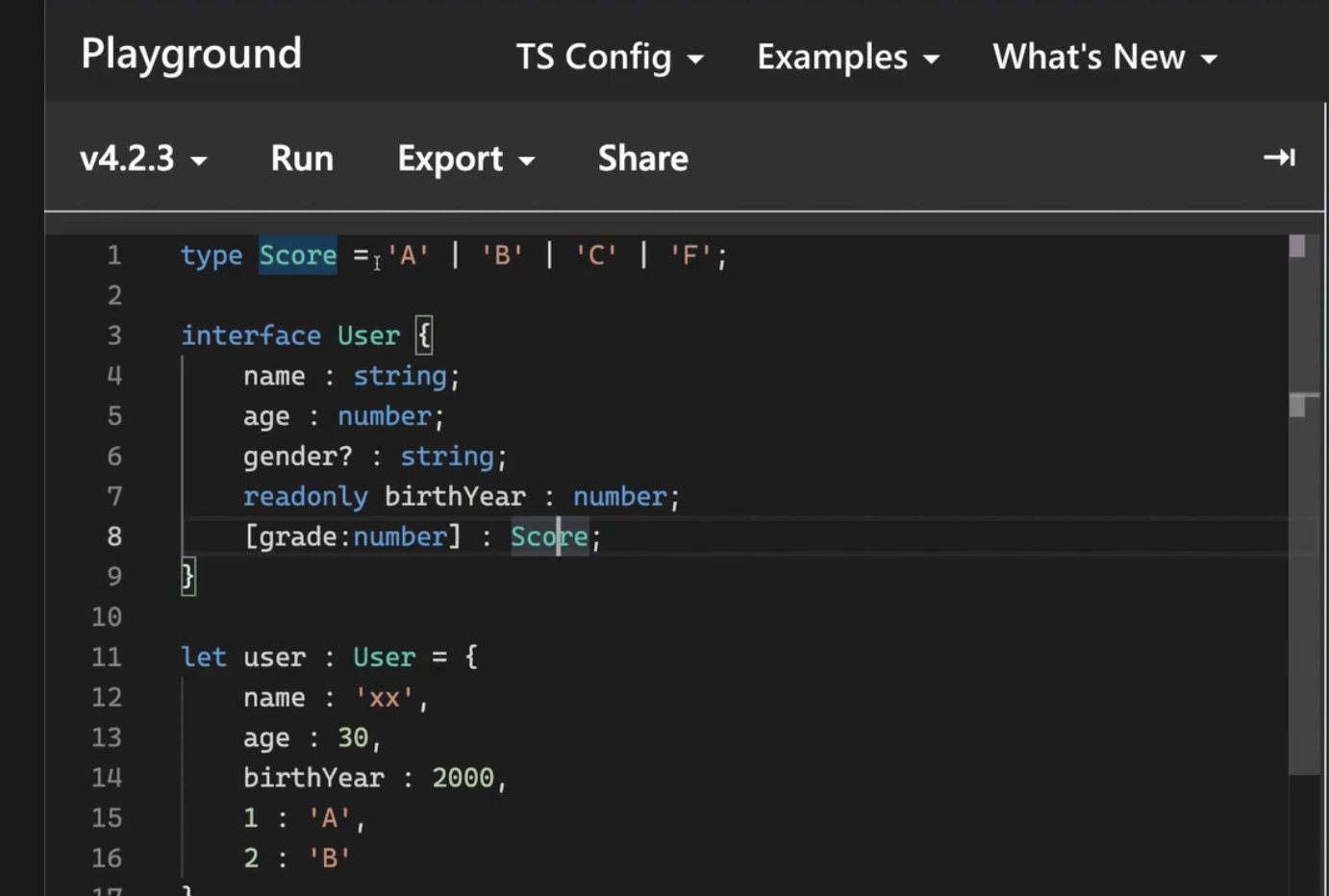Click the value 30 on line 13
The width and height of the screenshot is (1329, 896).
[353, 738]
